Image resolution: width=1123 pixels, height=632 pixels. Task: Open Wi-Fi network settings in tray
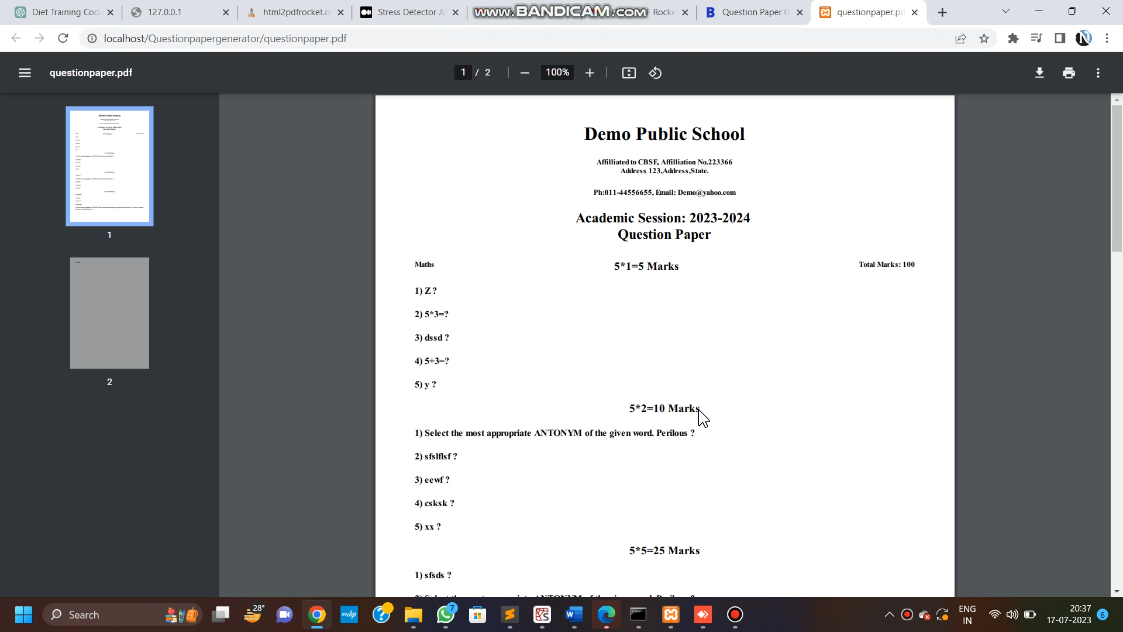(x=994, y=615)
